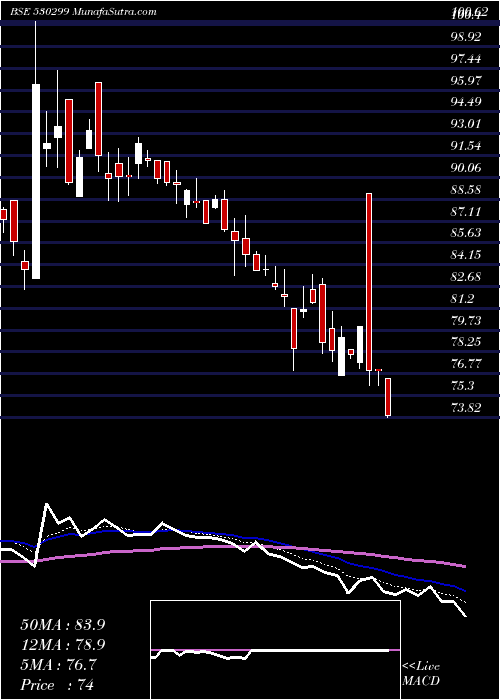Click the 'BSE 530299 MunafaSutra.com' header text
This screenshot has width=500, height=700.
tap(83, 12)
